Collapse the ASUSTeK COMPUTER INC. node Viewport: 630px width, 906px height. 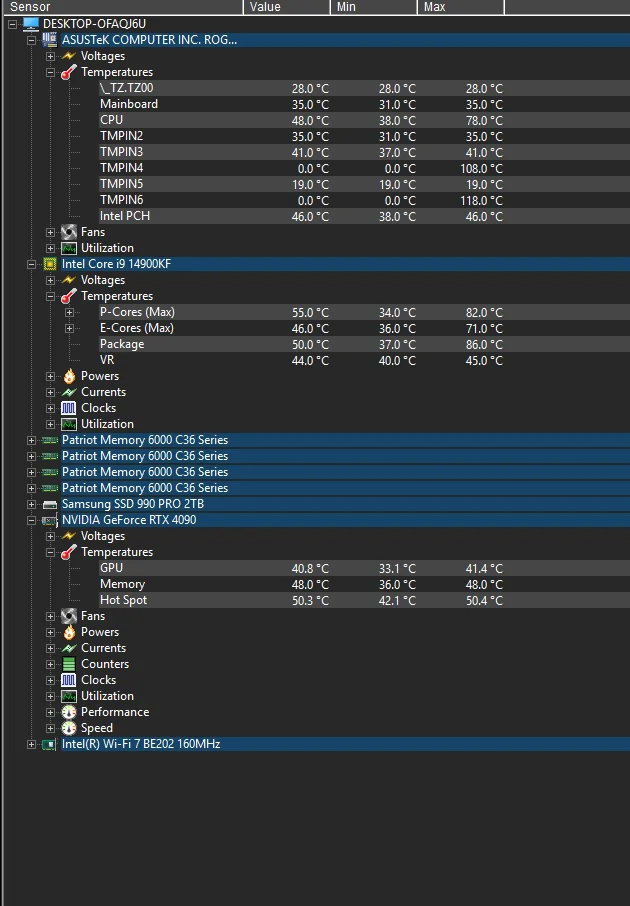click(x=31, y=40)
